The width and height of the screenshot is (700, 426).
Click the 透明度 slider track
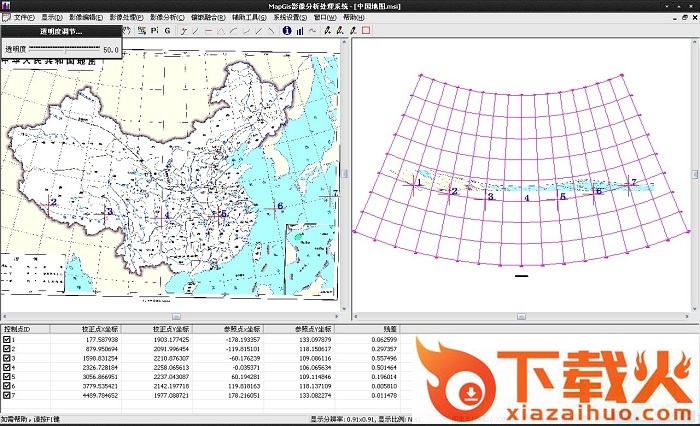coord(64,48)
